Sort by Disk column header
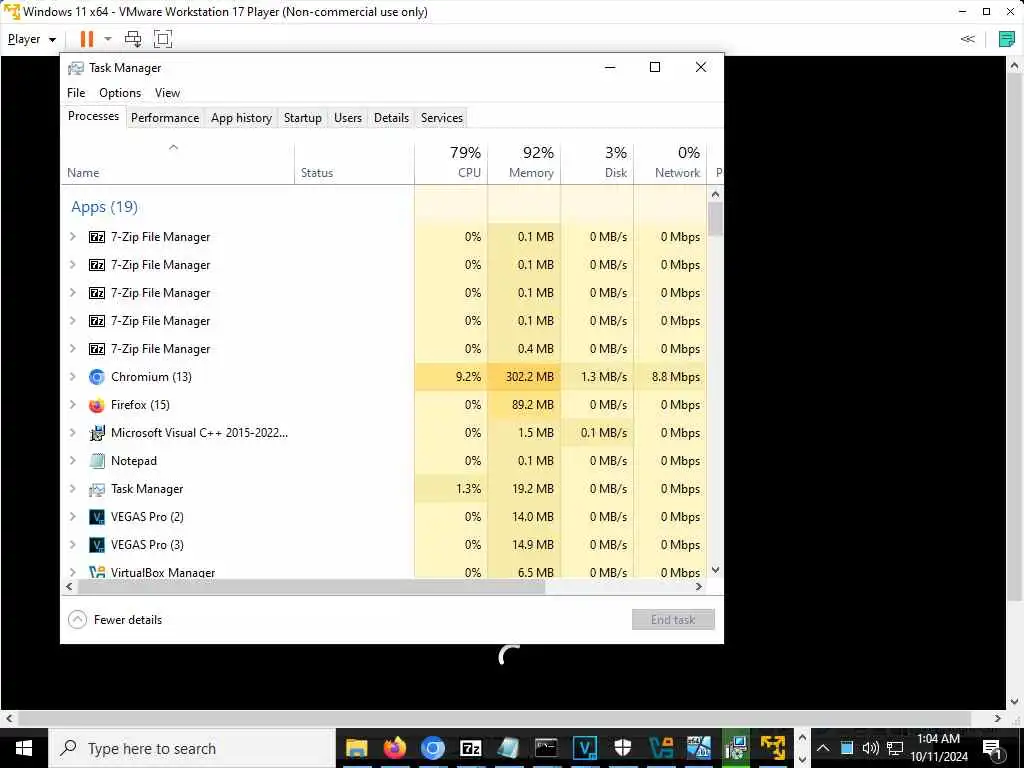The width and height of the screenshot is (1024, 768). 598,163
